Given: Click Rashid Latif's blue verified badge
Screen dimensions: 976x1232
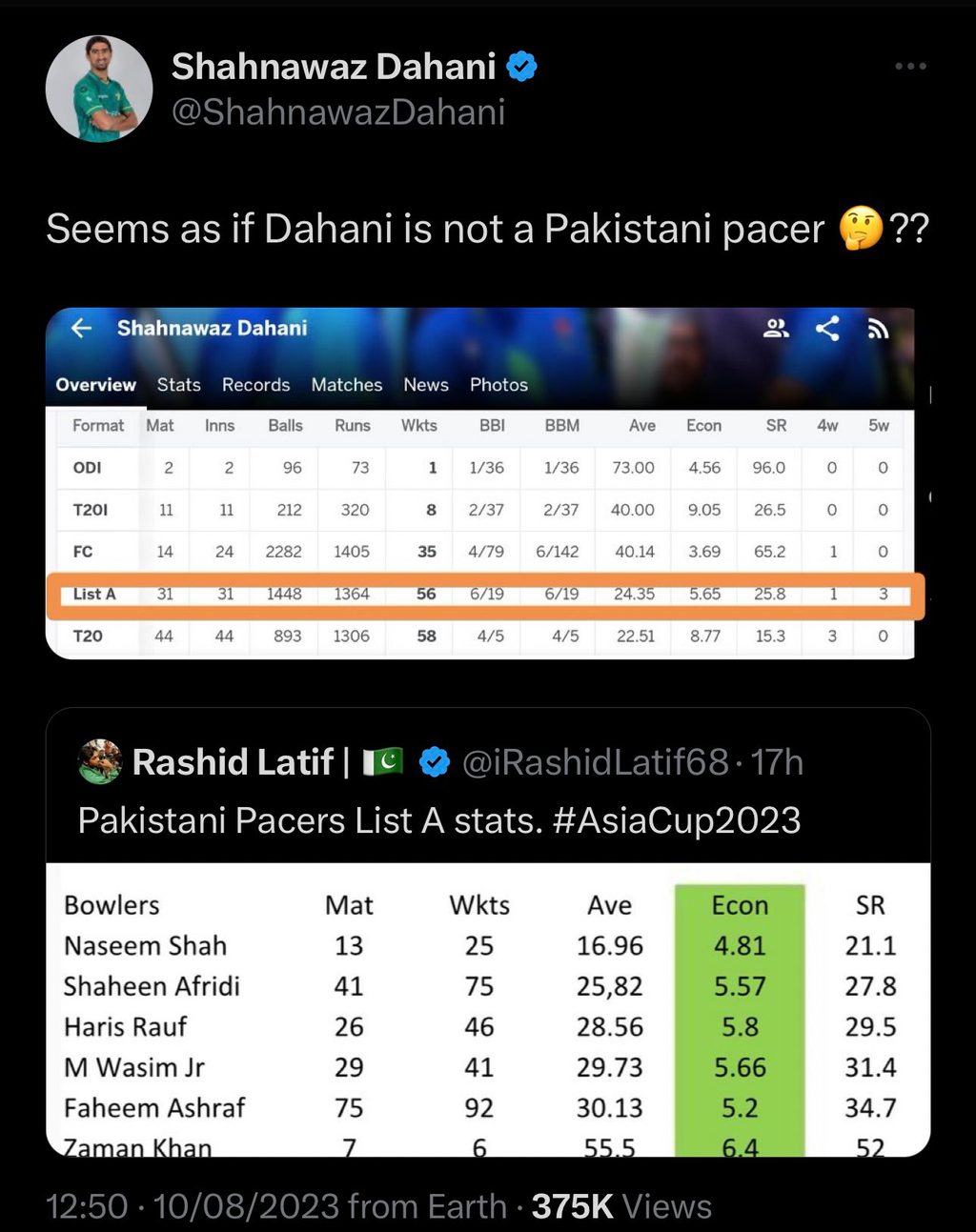Looking at the screenshot, I should click(435, 762).
